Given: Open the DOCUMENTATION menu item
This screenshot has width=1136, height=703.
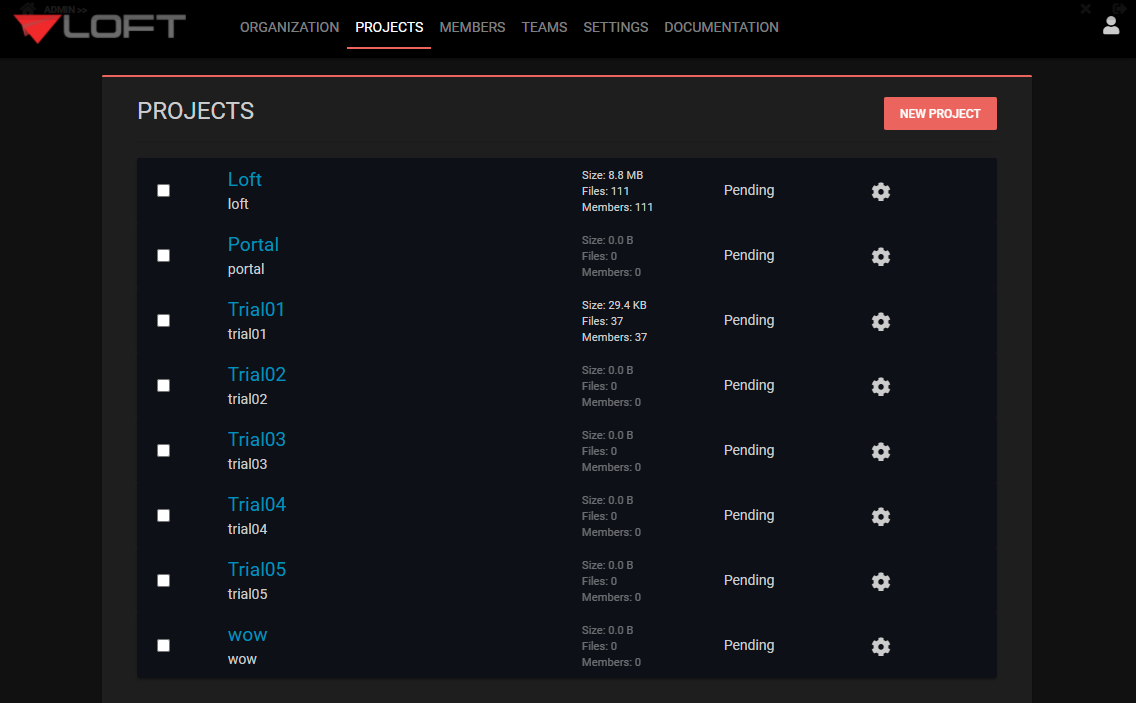Looking at the screenshot, I should 721,27.
